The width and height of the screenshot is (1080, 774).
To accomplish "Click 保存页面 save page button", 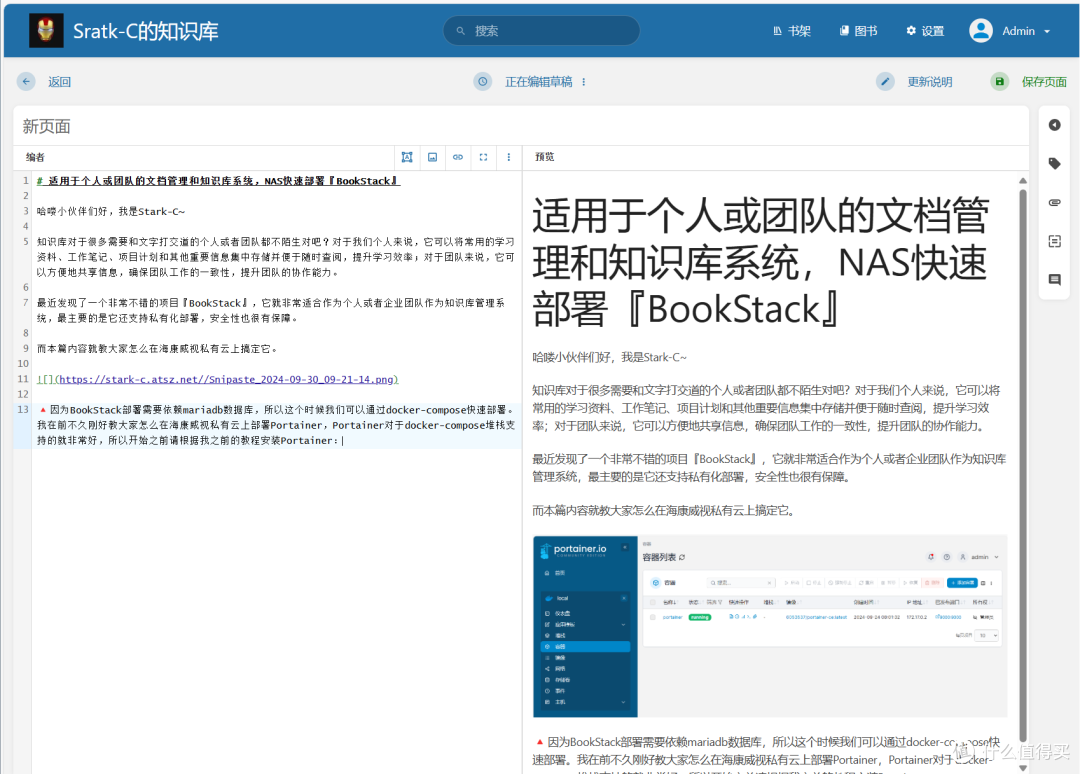I will click(x=1044, y=82).
